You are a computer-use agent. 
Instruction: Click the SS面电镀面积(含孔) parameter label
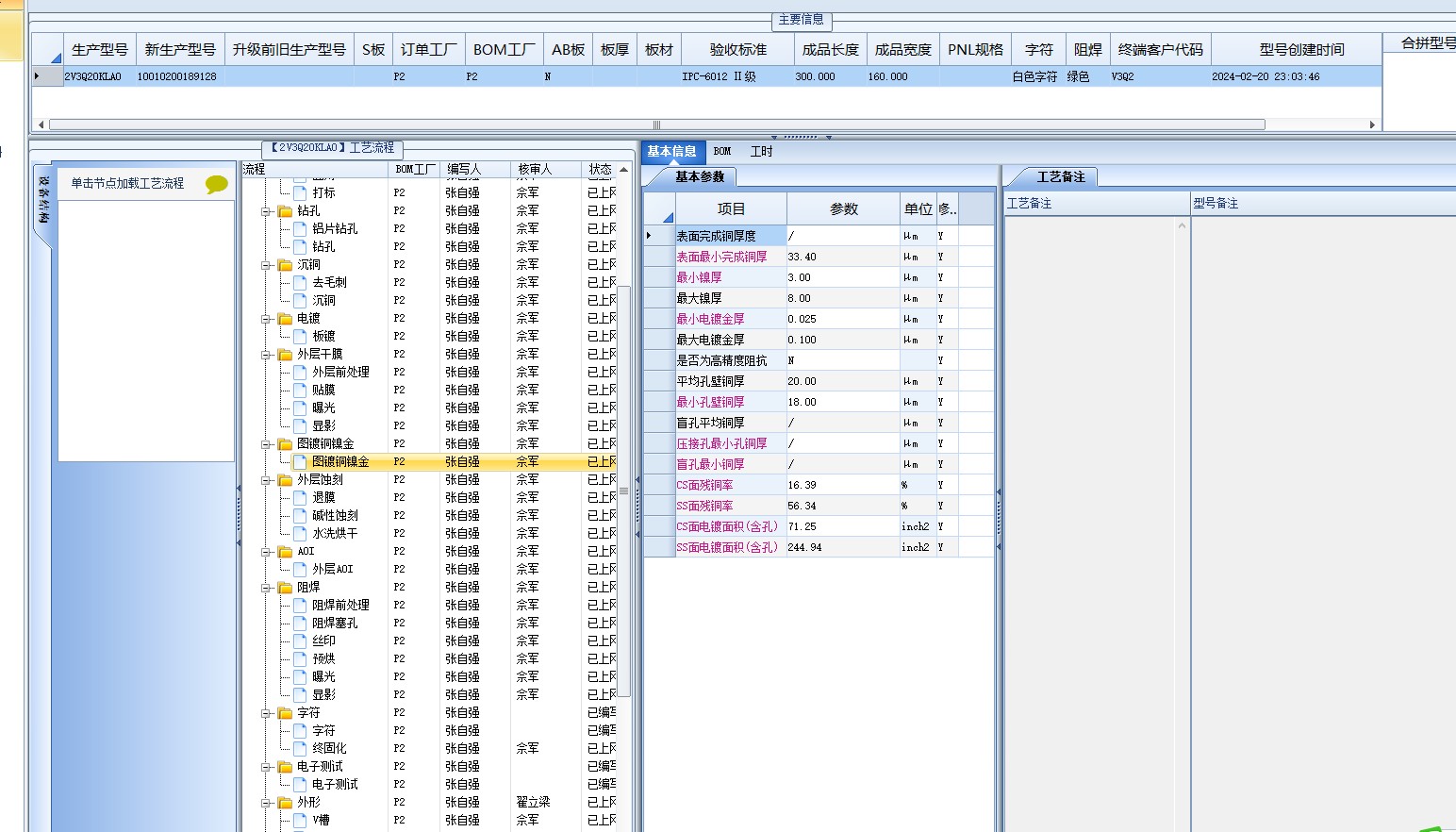tap(727, 547)
